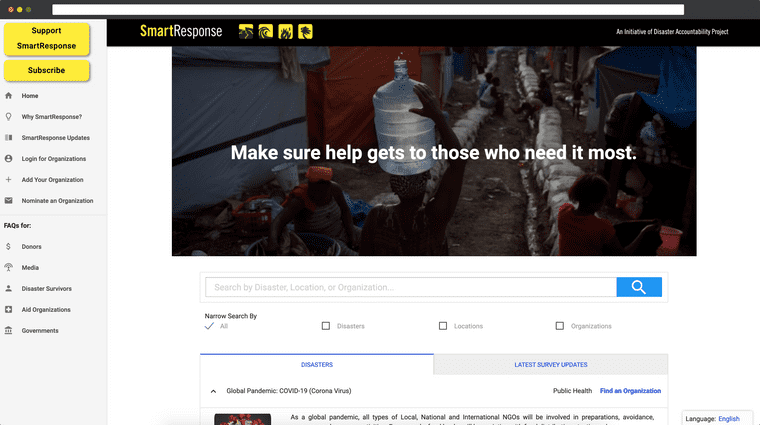Enable the Disasters search filter checkbox

click(x=326, y=326)
